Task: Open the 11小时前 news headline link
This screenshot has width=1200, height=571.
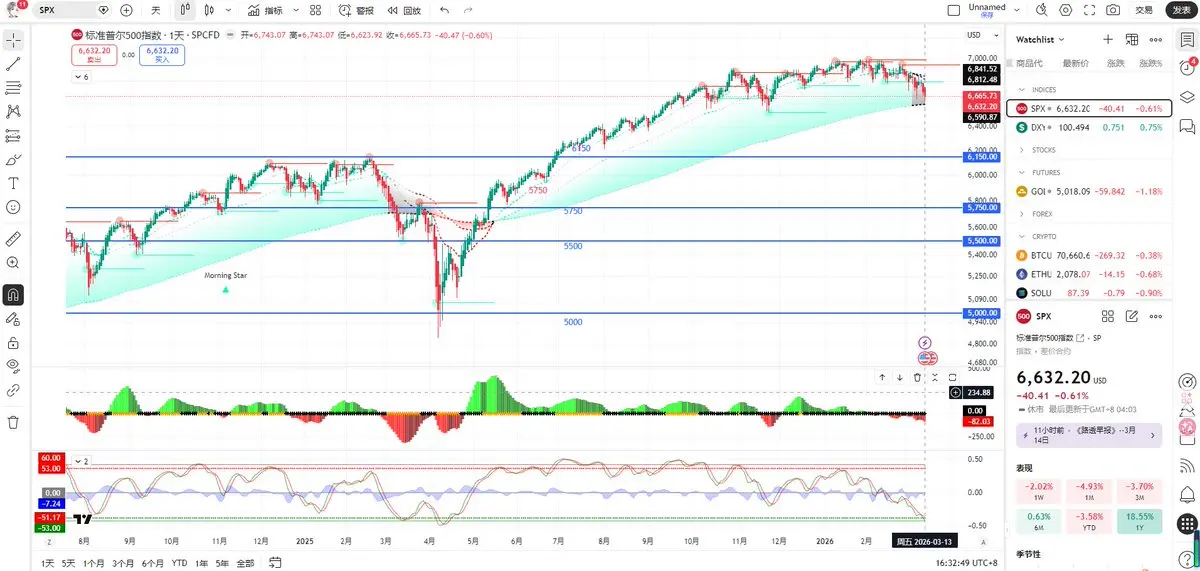Action: tap(1088, 435)
